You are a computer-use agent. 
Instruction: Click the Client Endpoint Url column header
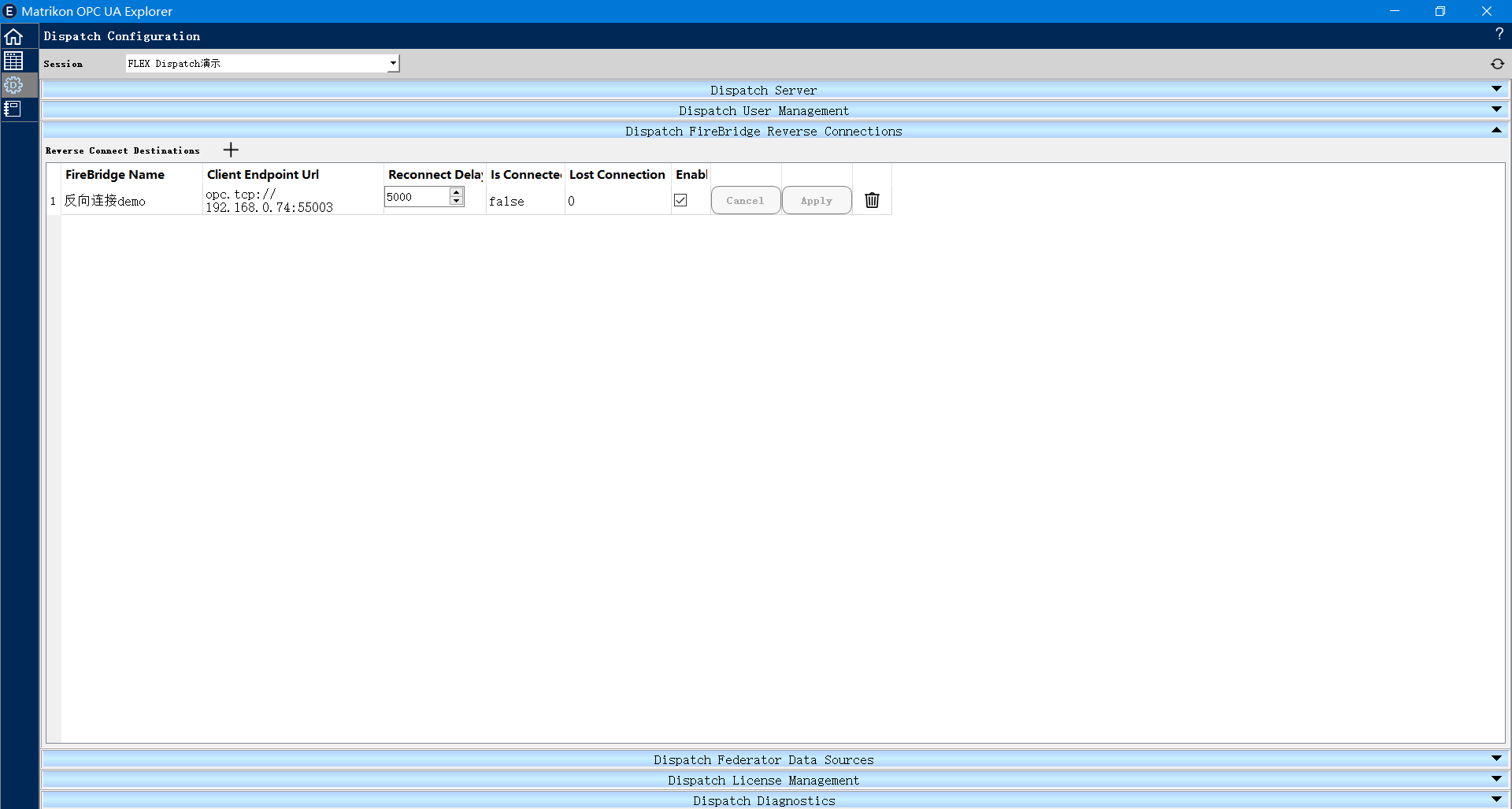coord(293,175)
